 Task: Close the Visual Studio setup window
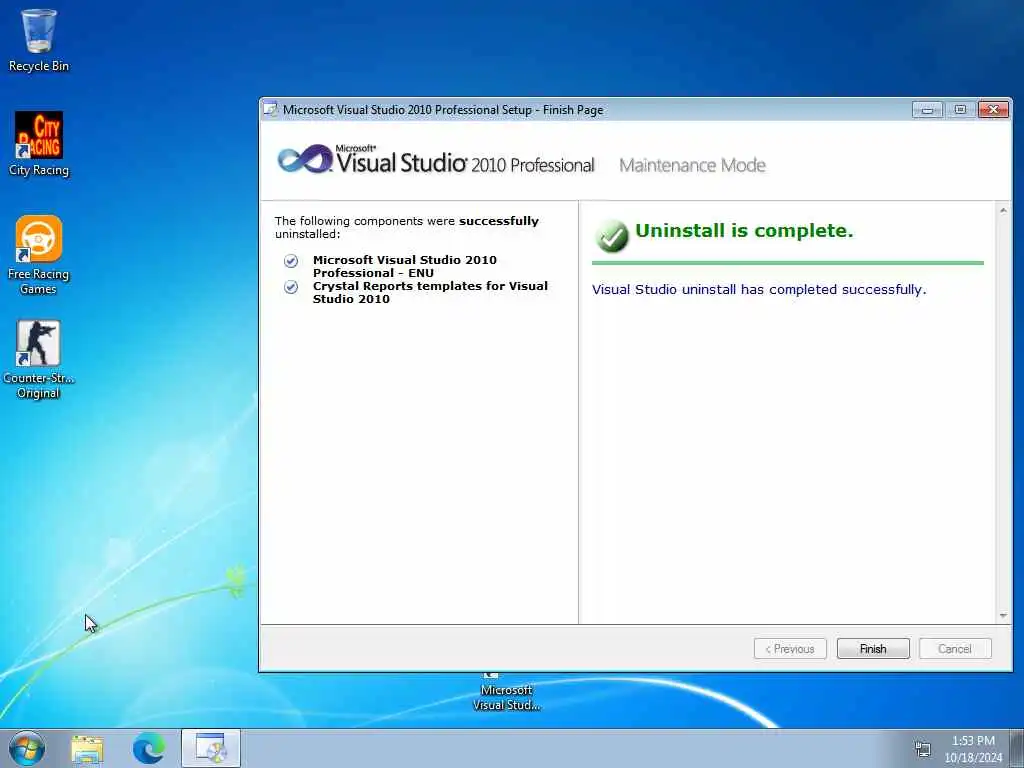tap(993, 110)
